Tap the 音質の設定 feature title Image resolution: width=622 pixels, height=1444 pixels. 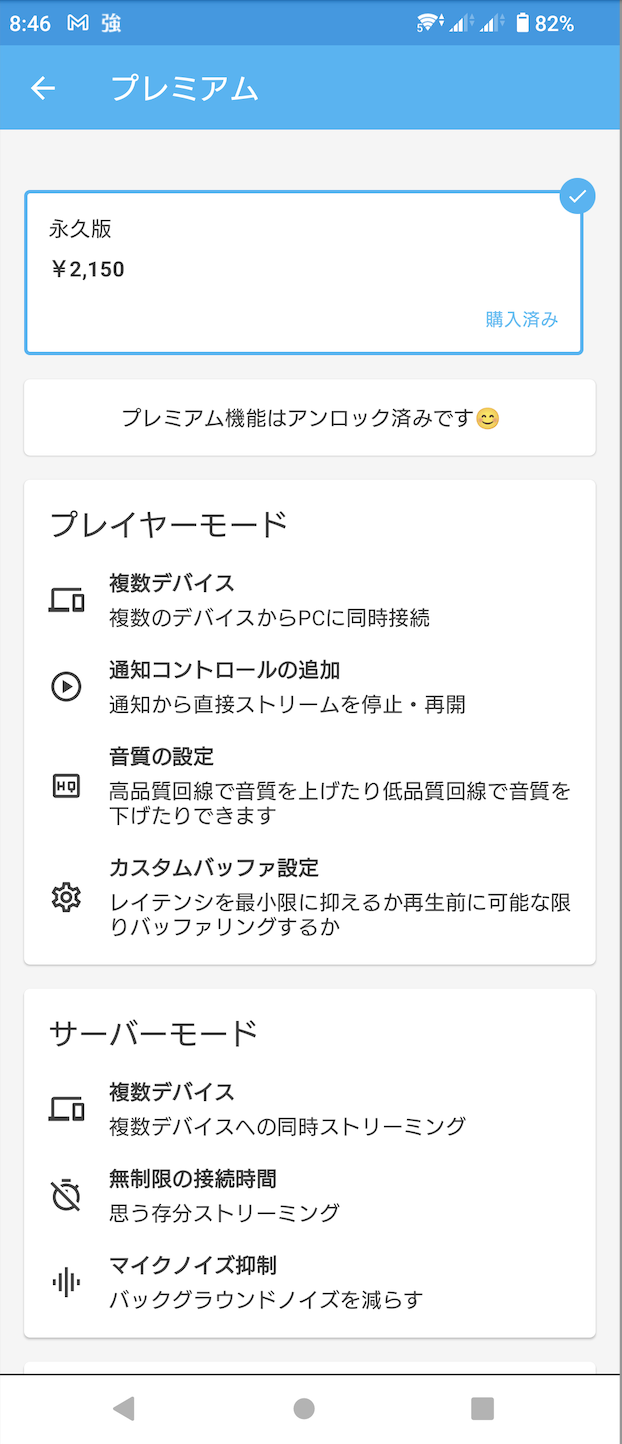coord(162,757)
